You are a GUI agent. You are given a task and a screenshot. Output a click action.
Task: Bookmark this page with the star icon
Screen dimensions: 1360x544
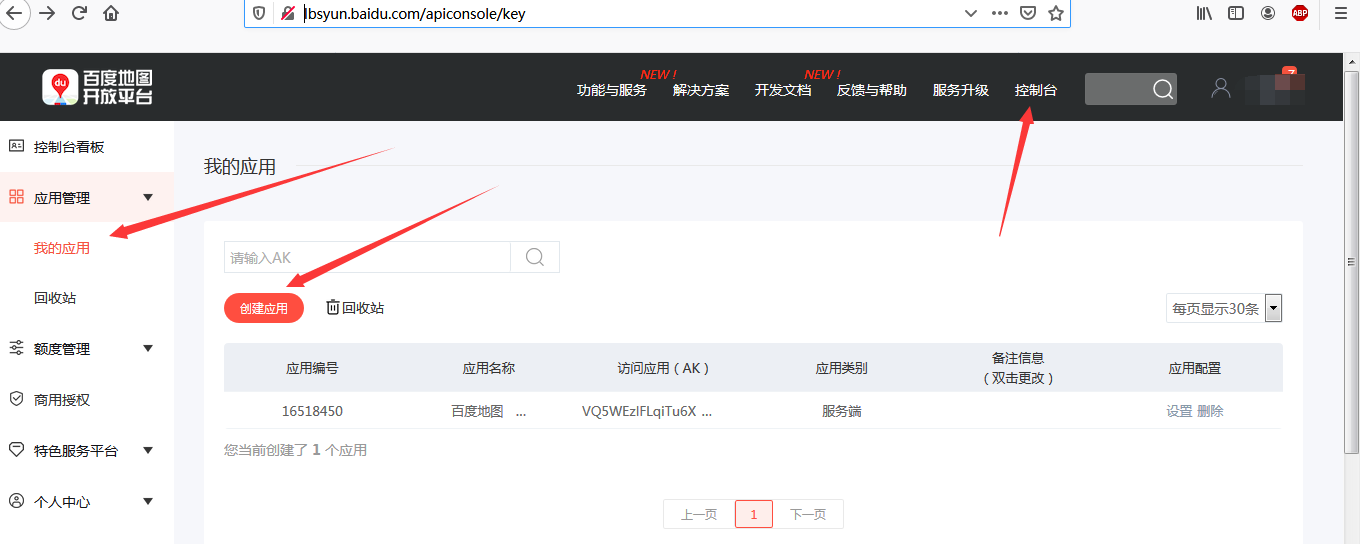click(1055, 13)
